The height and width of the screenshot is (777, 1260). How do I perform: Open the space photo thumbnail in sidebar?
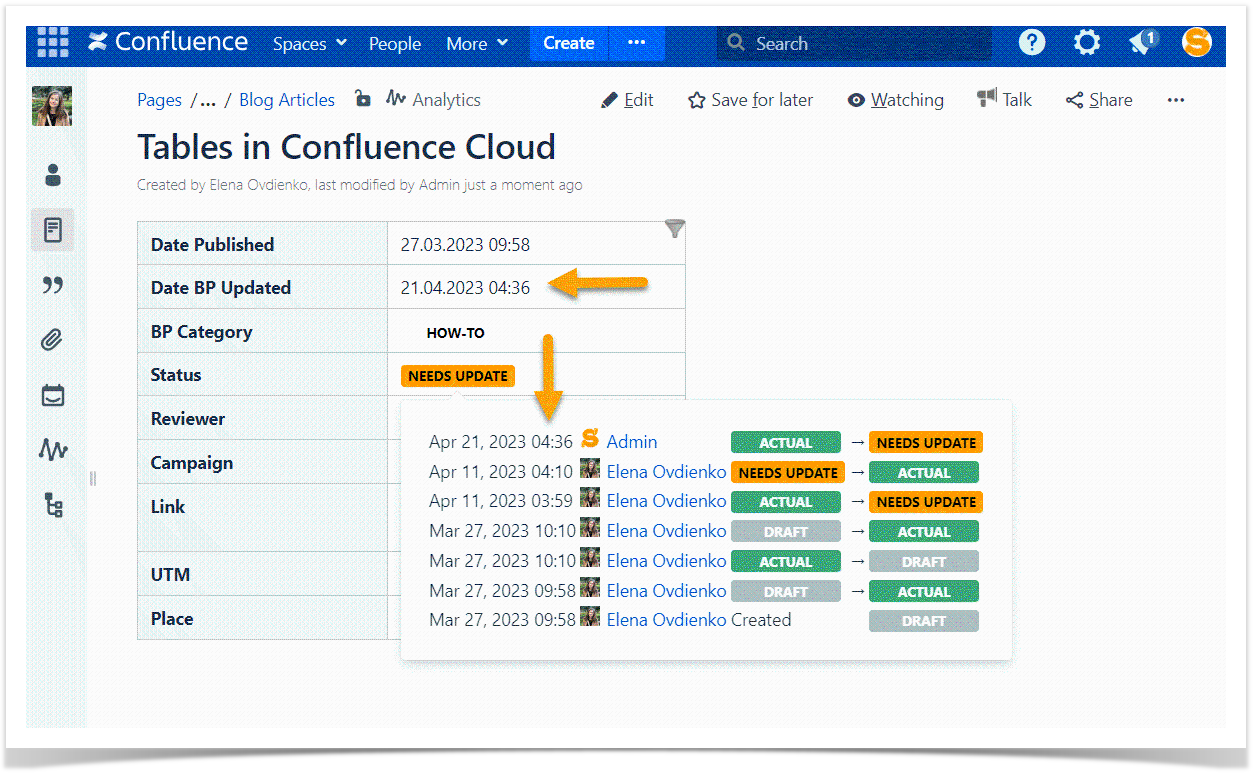[52, 105]
